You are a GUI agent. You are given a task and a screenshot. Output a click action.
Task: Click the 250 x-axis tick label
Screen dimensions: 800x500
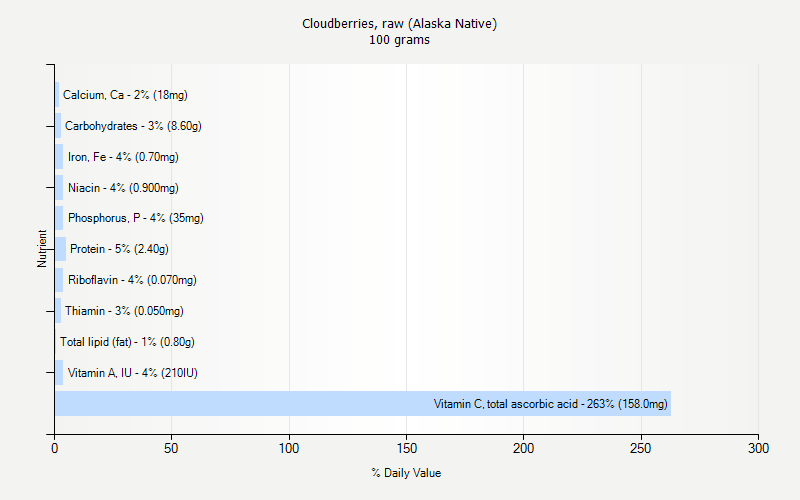click(641, 449)
